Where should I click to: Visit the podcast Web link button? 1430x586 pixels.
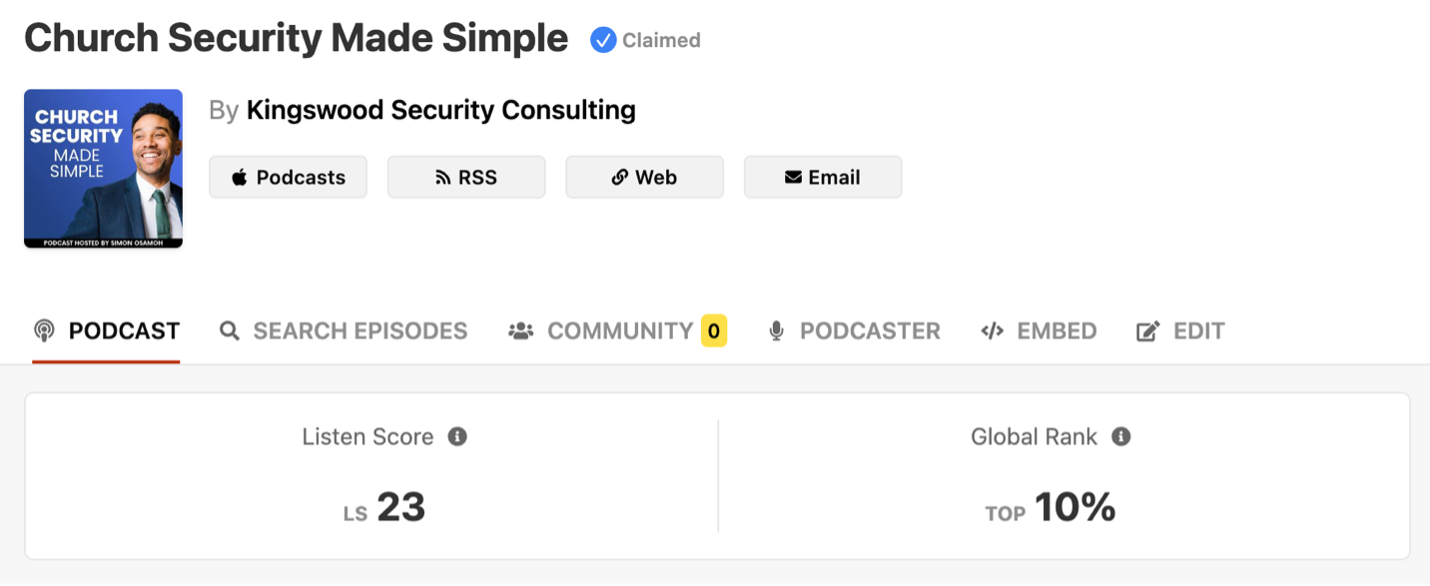[x=644, y=177]
